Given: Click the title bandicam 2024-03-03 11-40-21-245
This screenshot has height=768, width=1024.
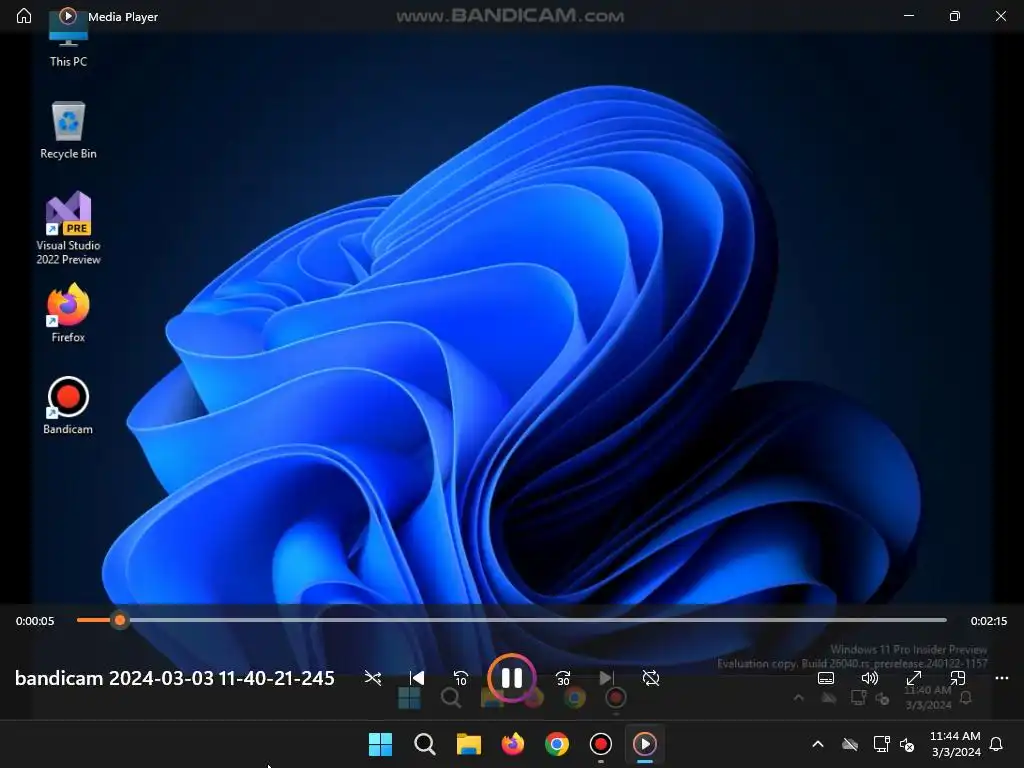Looking at the screenshot, I should tap(175, 679).
